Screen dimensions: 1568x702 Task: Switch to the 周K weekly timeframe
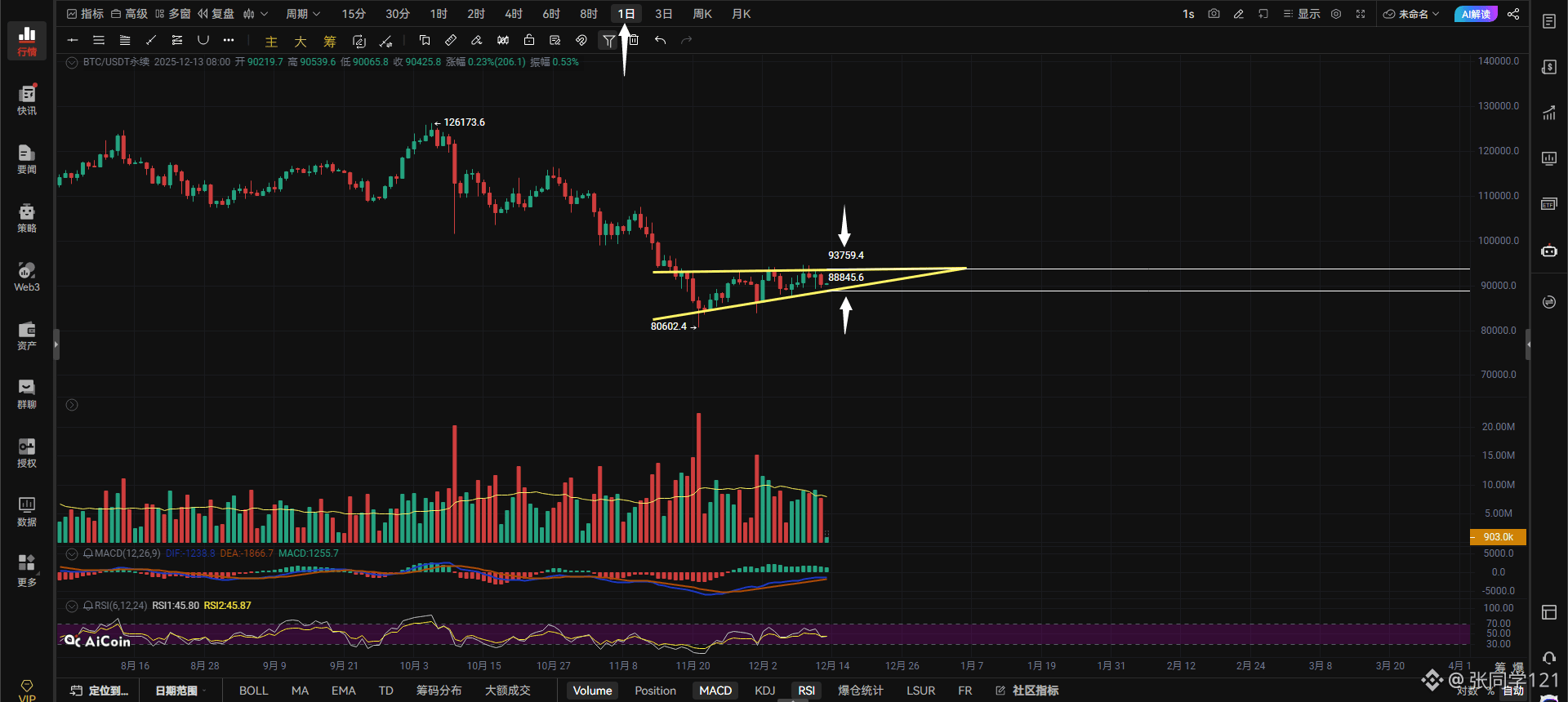702,14
